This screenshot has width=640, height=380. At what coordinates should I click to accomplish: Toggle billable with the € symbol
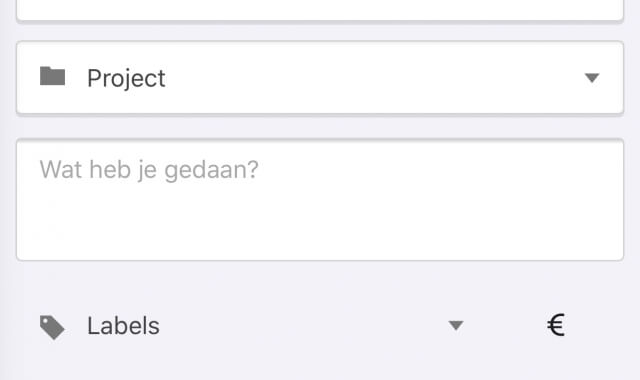click(x=556, y=325)
